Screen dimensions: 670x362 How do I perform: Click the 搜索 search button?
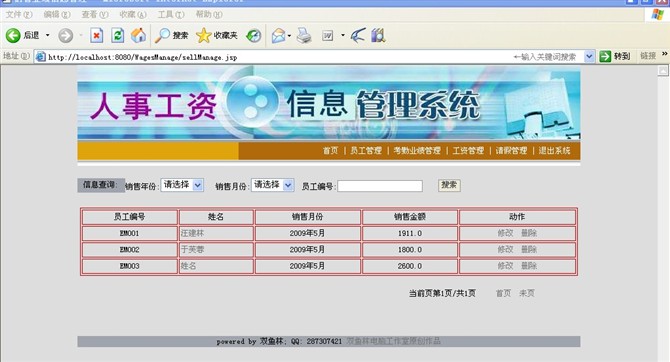point(449,185)
